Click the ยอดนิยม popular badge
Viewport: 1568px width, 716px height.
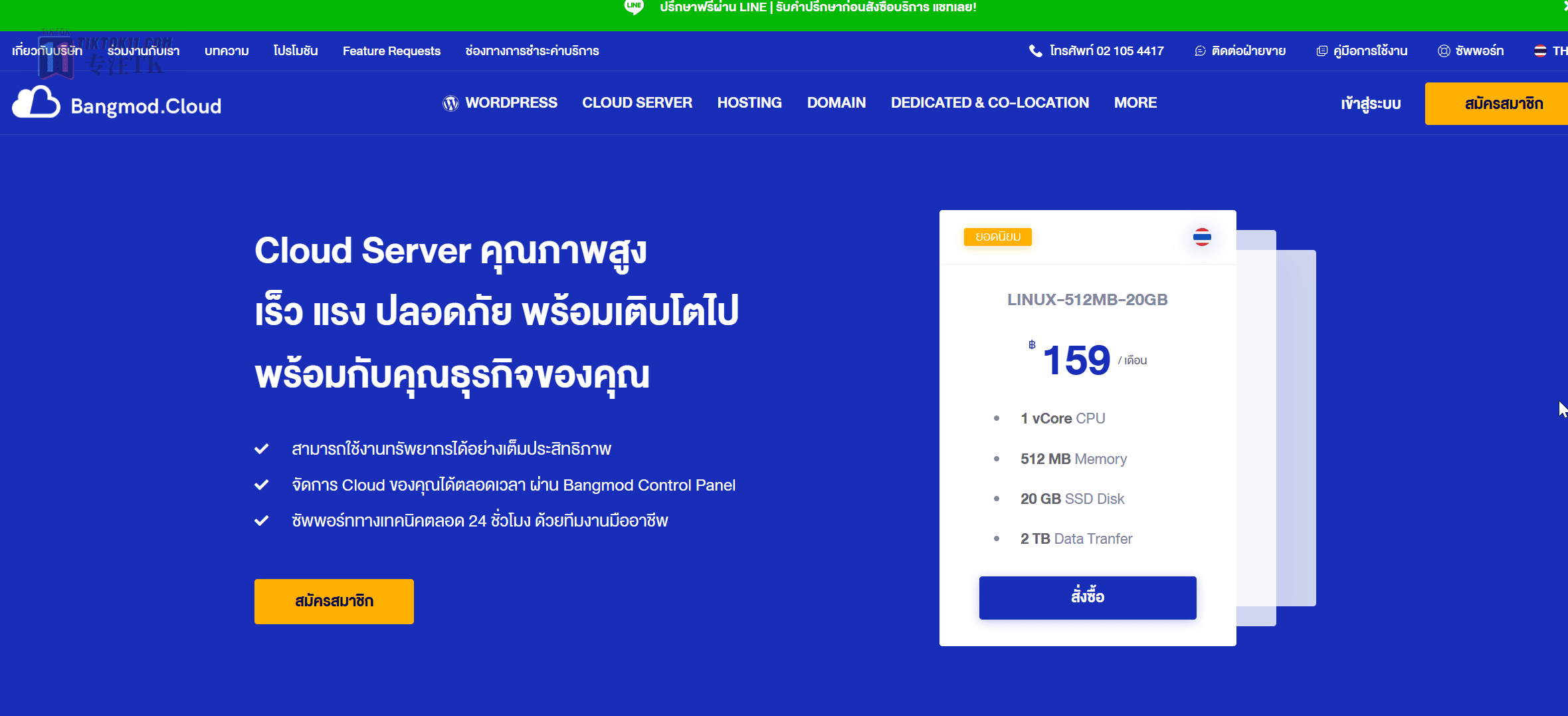click(998, 237)
